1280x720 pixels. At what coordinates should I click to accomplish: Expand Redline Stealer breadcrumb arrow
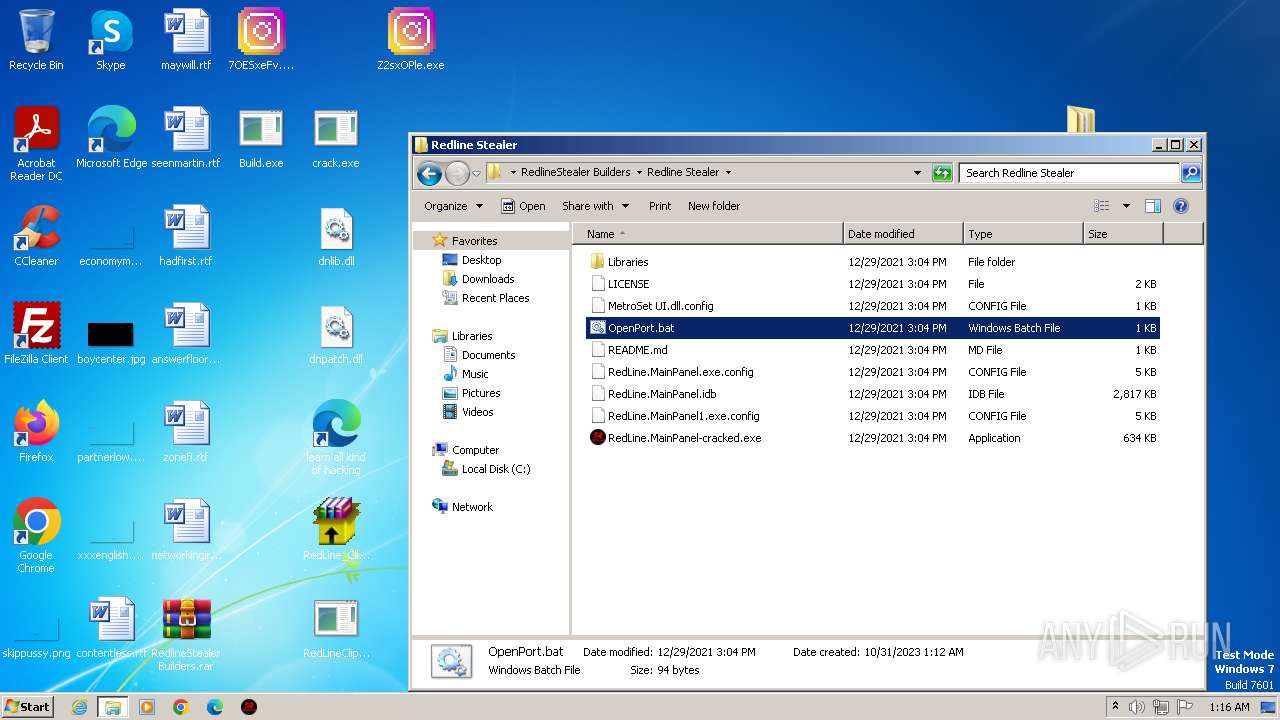tap(728, 172)
